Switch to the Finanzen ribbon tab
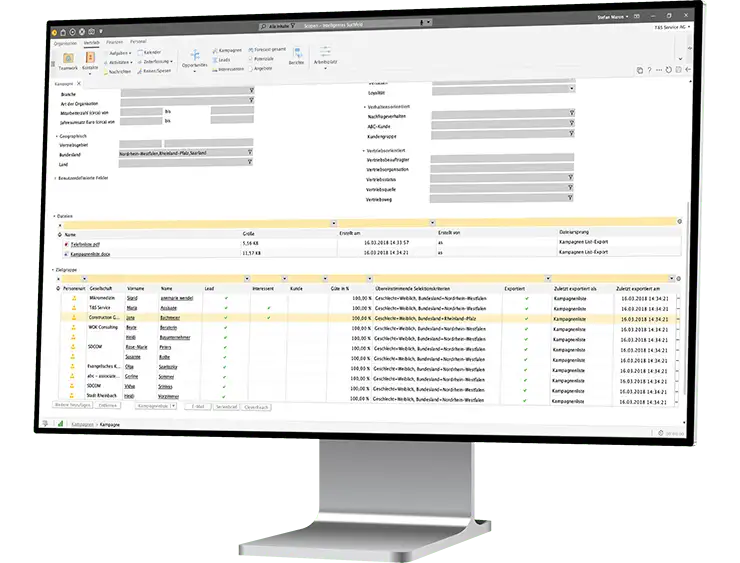The height and width of the screenshot is (563, 740). click(x=114, y=42)
